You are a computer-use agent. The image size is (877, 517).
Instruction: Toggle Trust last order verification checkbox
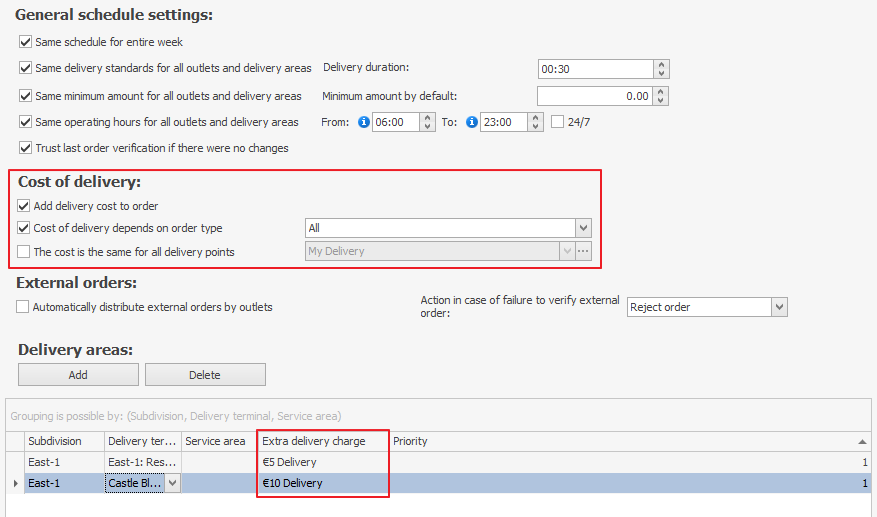coord(26,148)
